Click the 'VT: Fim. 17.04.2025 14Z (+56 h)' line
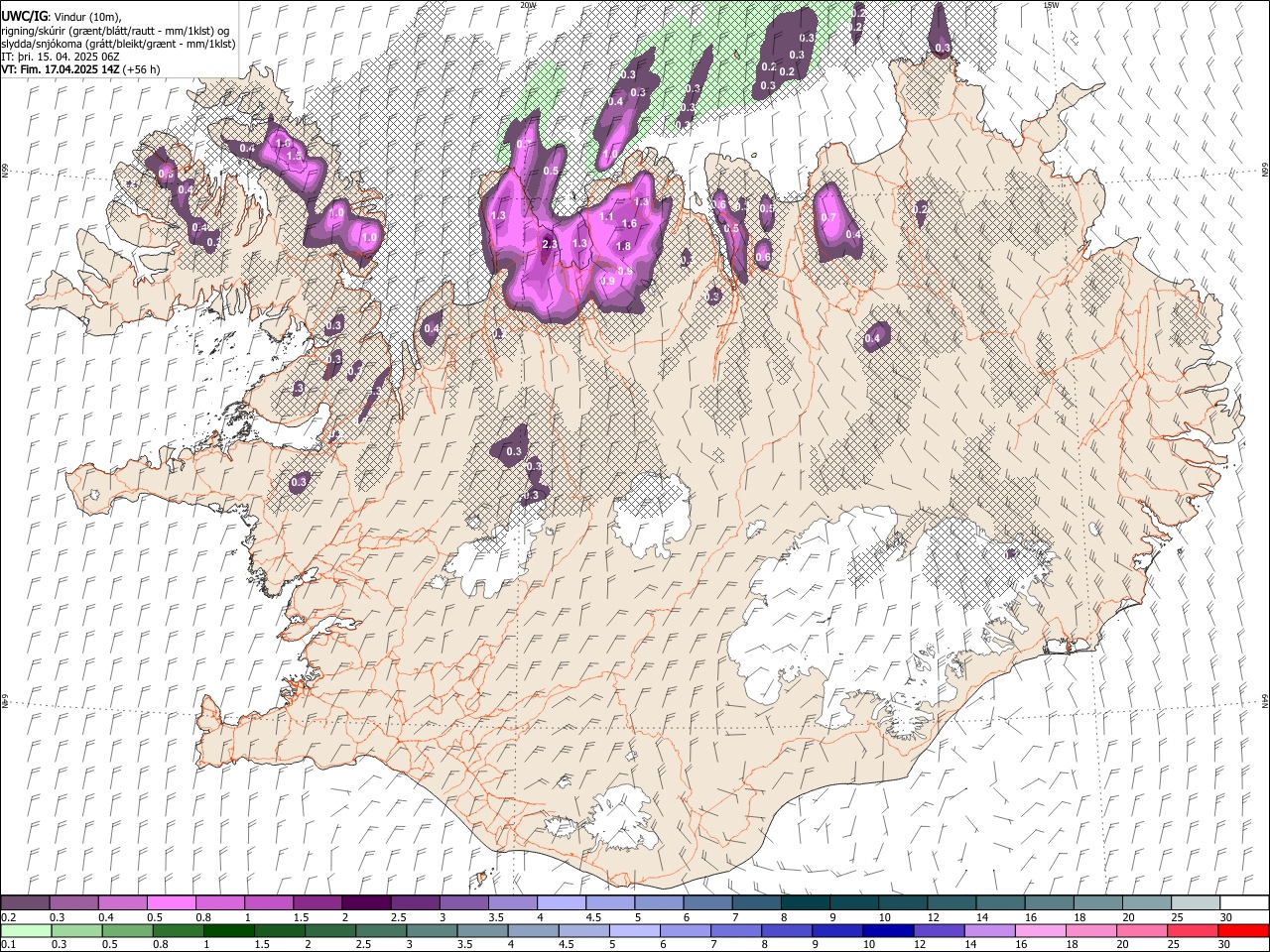The width and height of the screenshot is (1270, 952). point(80,69)
